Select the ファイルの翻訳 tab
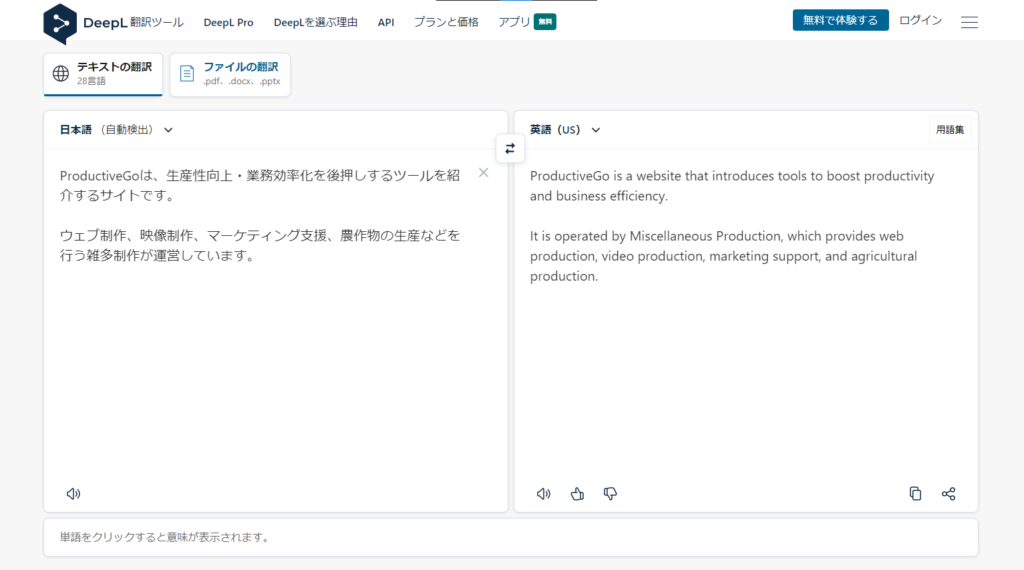This screenshot has height=570, width=1024. pyautogui.click(x=230, y=74)
